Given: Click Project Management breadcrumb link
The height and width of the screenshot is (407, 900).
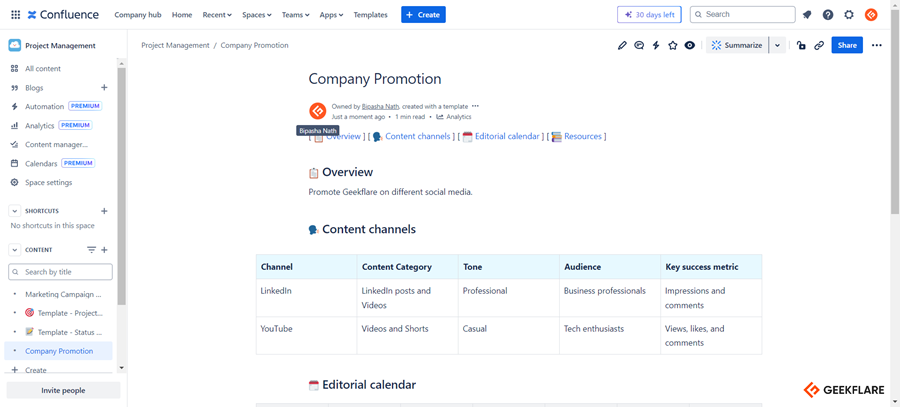Looking at the screenshot, I should pos(175,45).
